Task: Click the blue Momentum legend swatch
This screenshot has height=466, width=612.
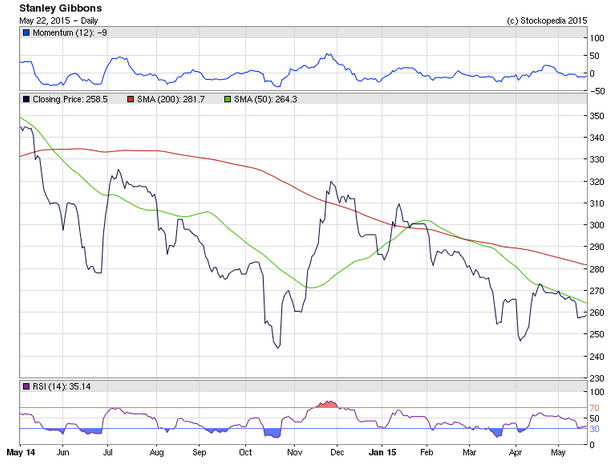Action: (x=26, y=33)
